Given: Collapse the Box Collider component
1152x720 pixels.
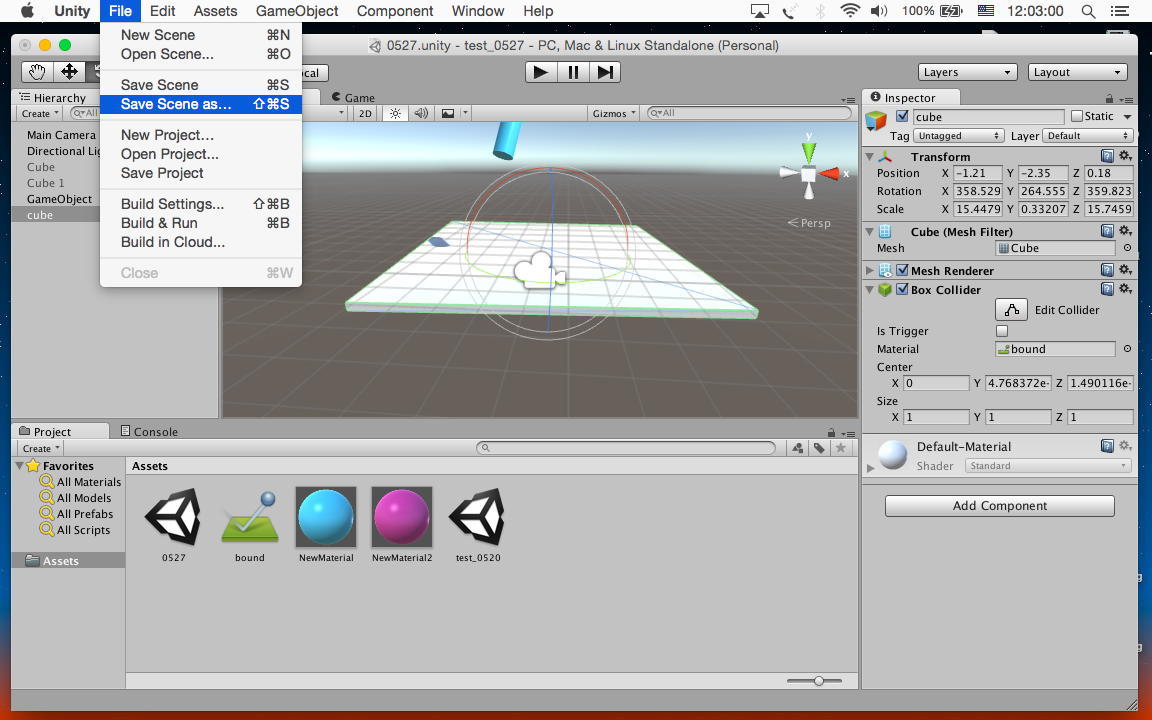Looking at the screenshot, I should click(870, 289).
